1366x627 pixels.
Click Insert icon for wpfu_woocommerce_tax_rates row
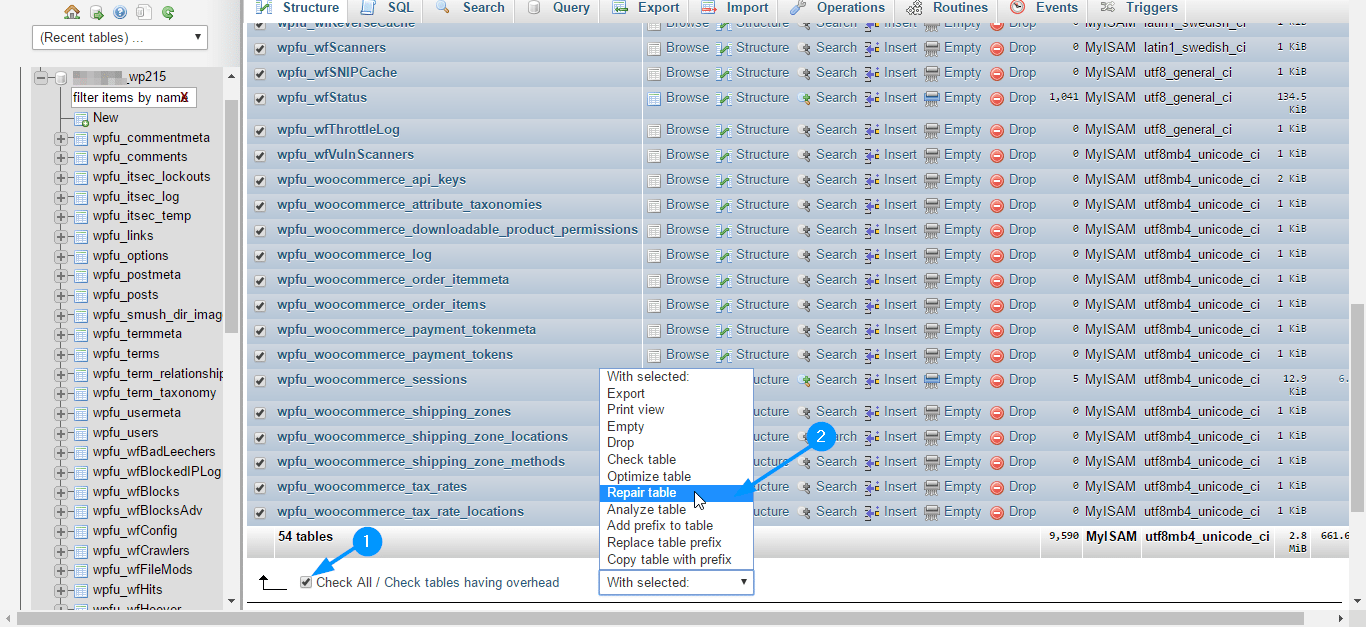click(x=872, y=487)
